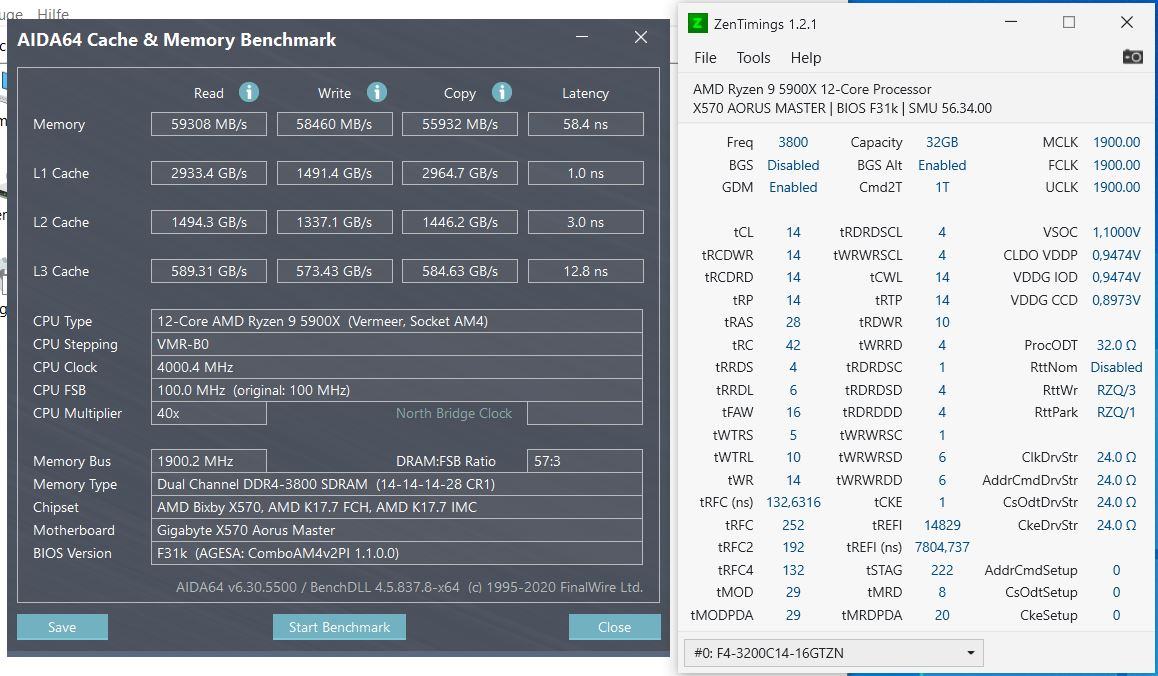Click the Save button in AIDA64
Image resolution: width=1158 pixels, height=676 pixels.
[62, 627]
